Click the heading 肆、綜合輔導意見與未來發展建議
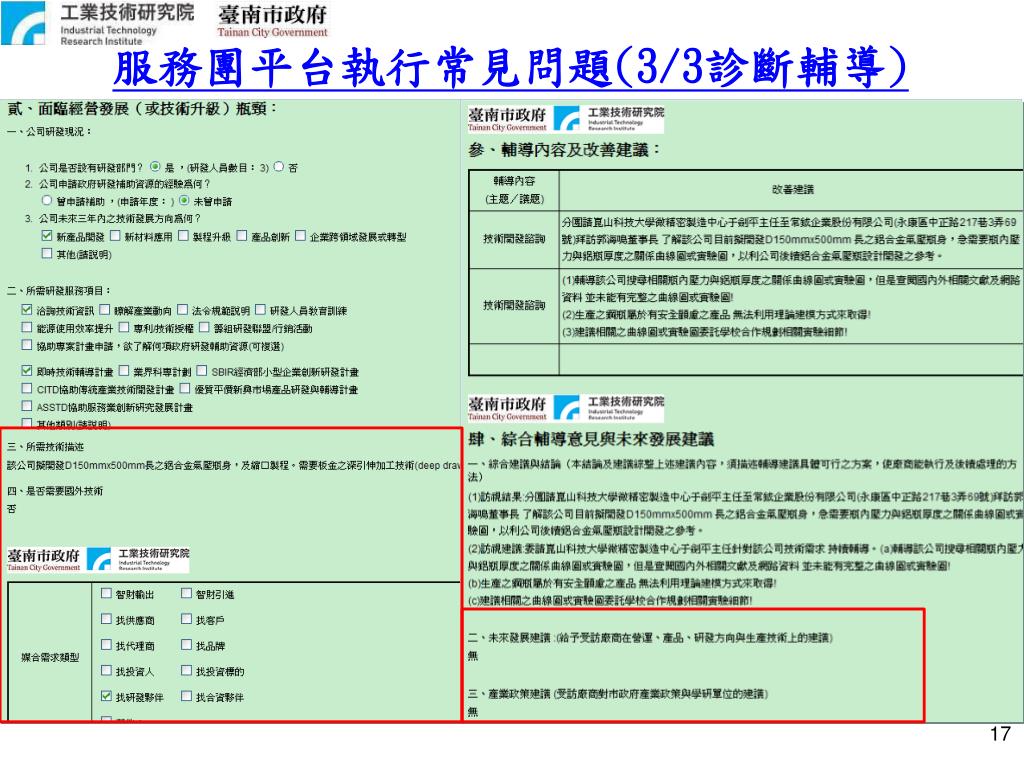The height and width of the screenshot is (768, 1024). [591, 439]
